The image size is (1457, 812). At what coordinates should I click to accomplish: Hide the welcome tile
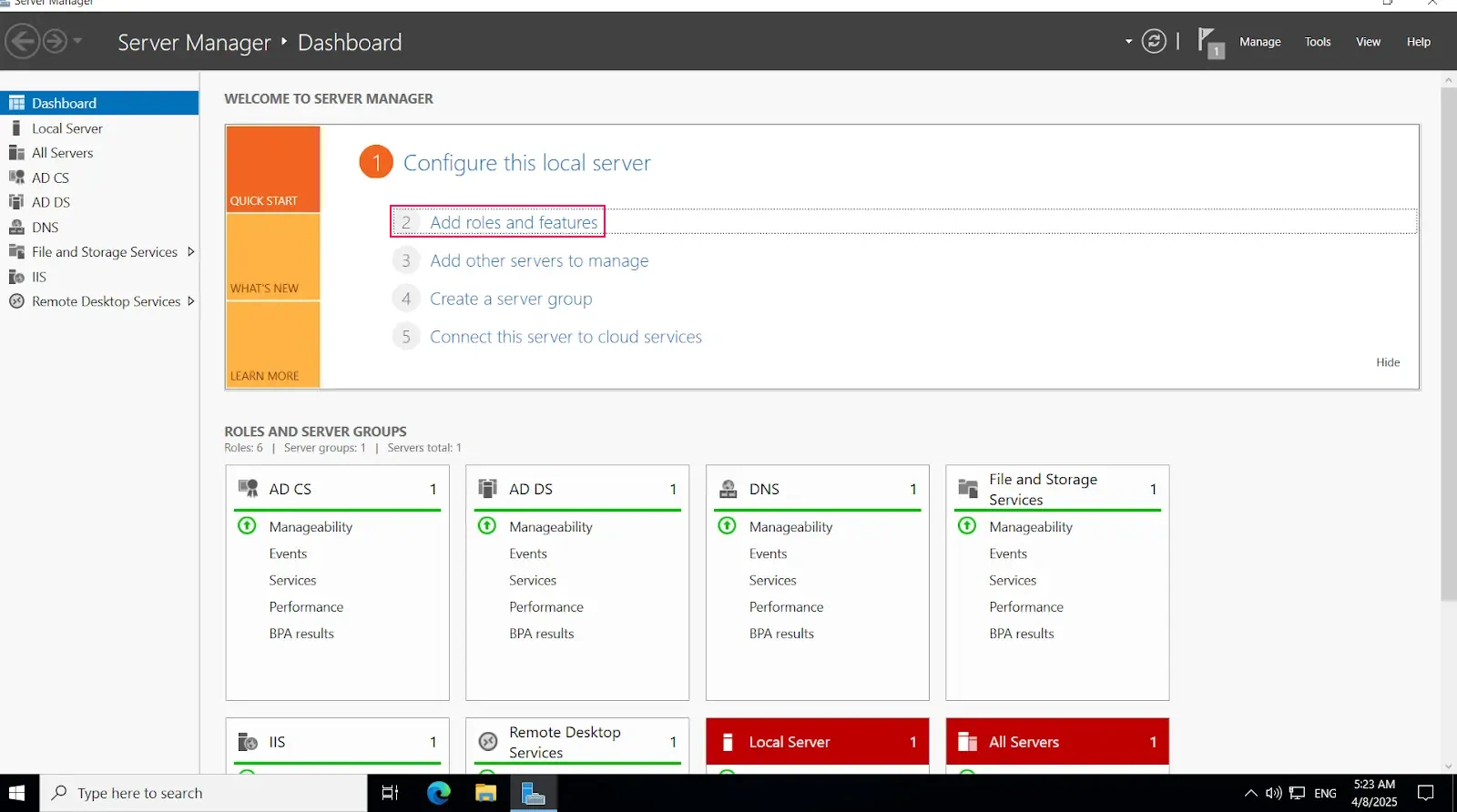pos(1388,362)
